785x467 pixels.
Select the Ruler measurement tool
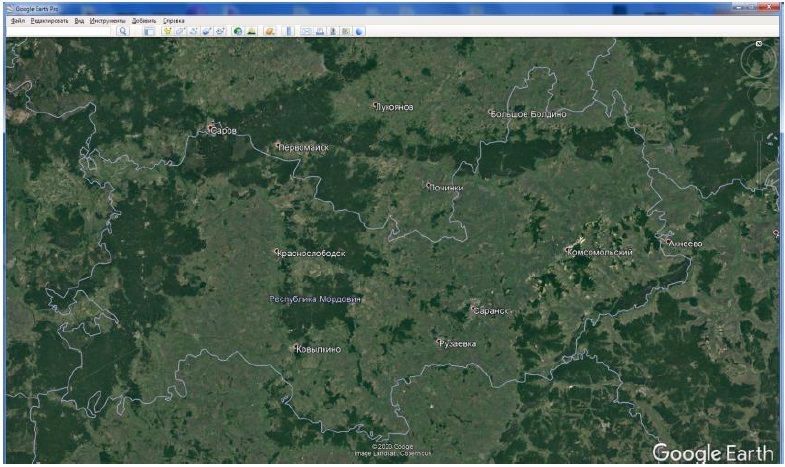[x=289, y=31]
